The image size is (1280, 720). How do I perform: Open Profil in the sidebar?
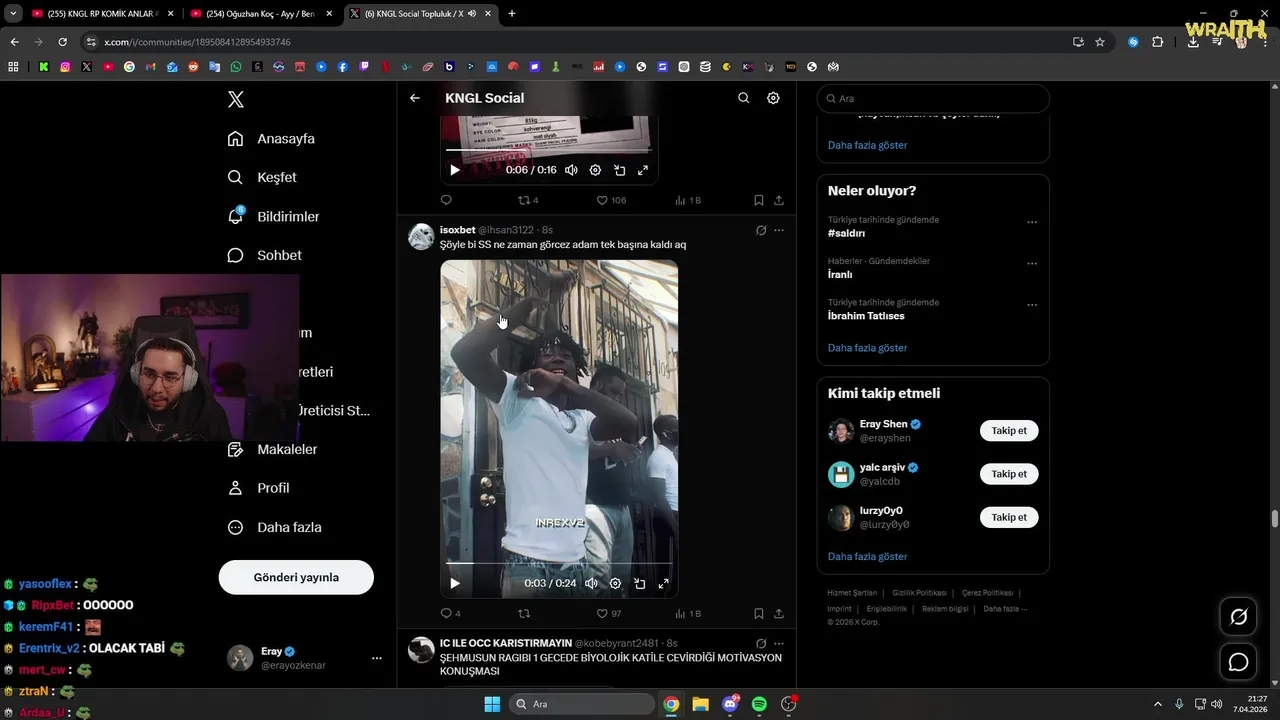click(x=258, y=488)
